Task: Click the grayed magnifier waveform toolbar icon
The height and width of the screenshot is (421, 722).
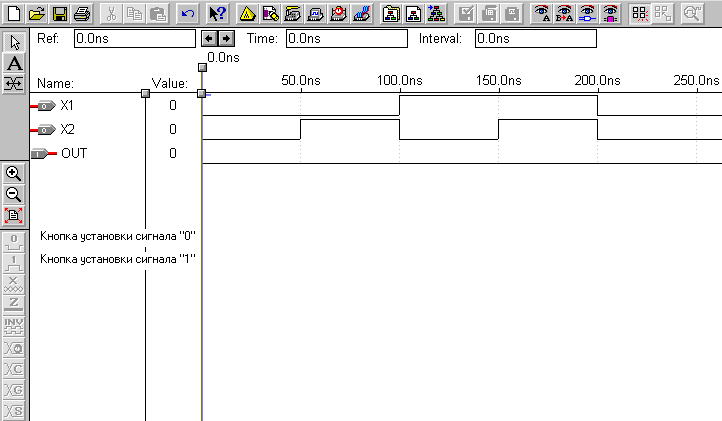Action: coord(692,14)
